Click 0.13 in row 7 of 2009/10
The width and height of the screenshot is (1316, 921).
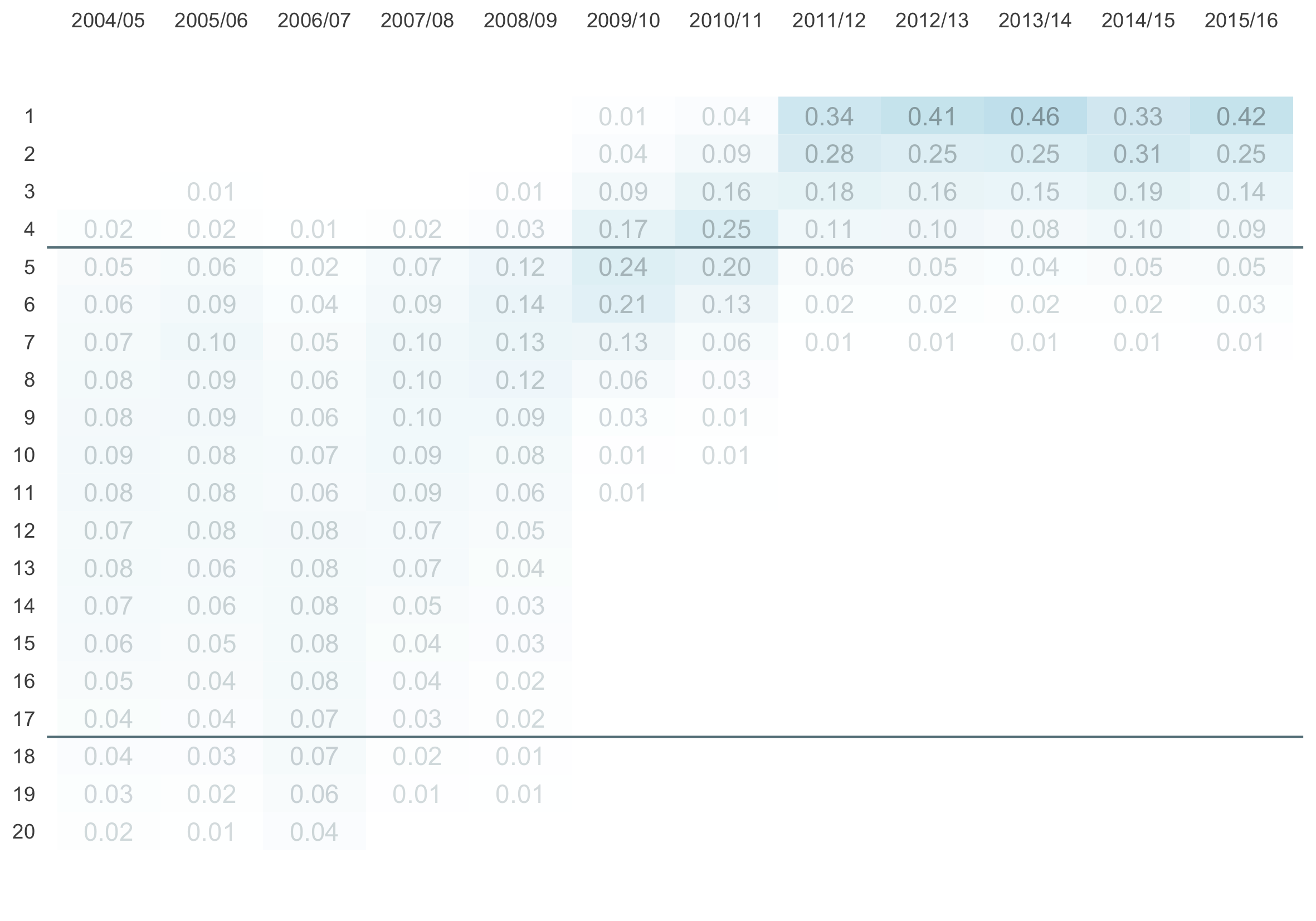pos(623,342)
